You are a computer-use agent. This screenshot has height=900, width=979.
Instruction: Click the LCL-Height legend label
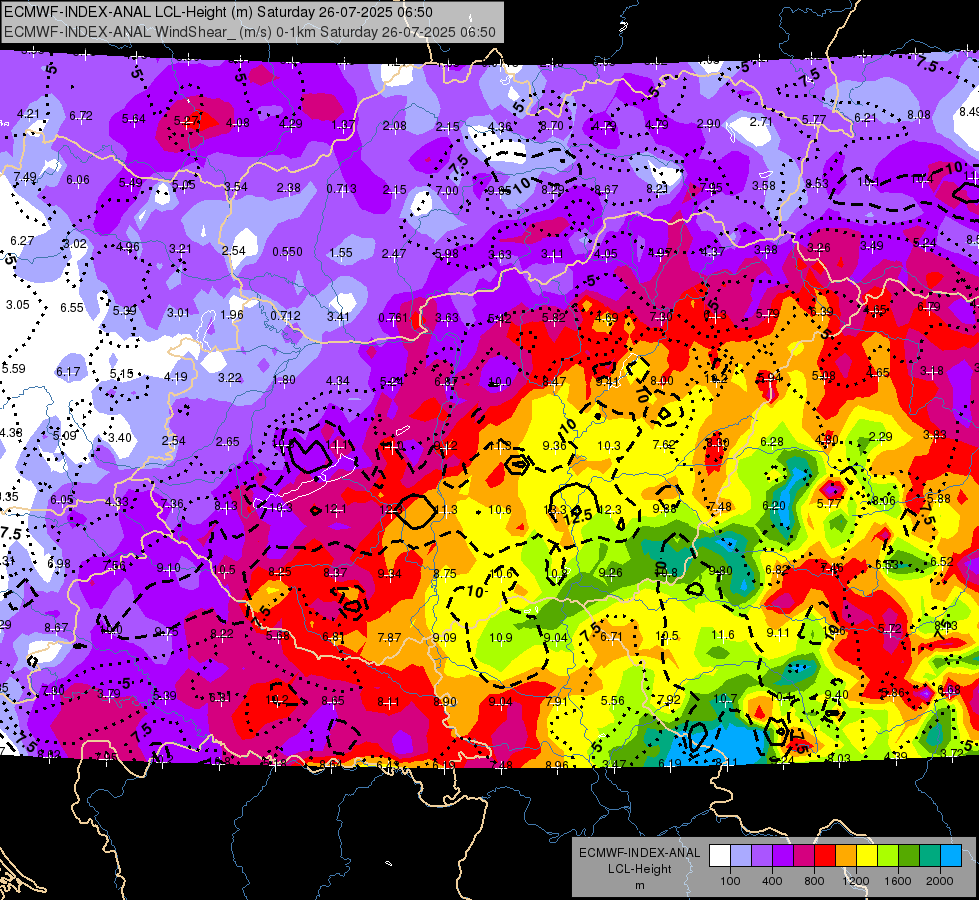click(639, 869)
